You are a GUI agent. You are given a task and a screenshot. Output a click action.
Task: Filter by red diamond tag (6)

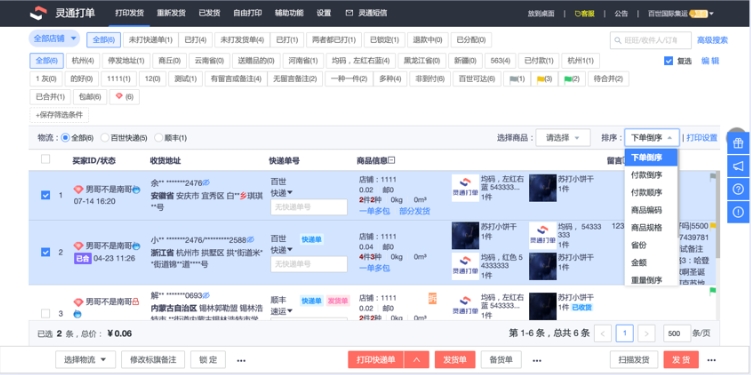point(124,97)
